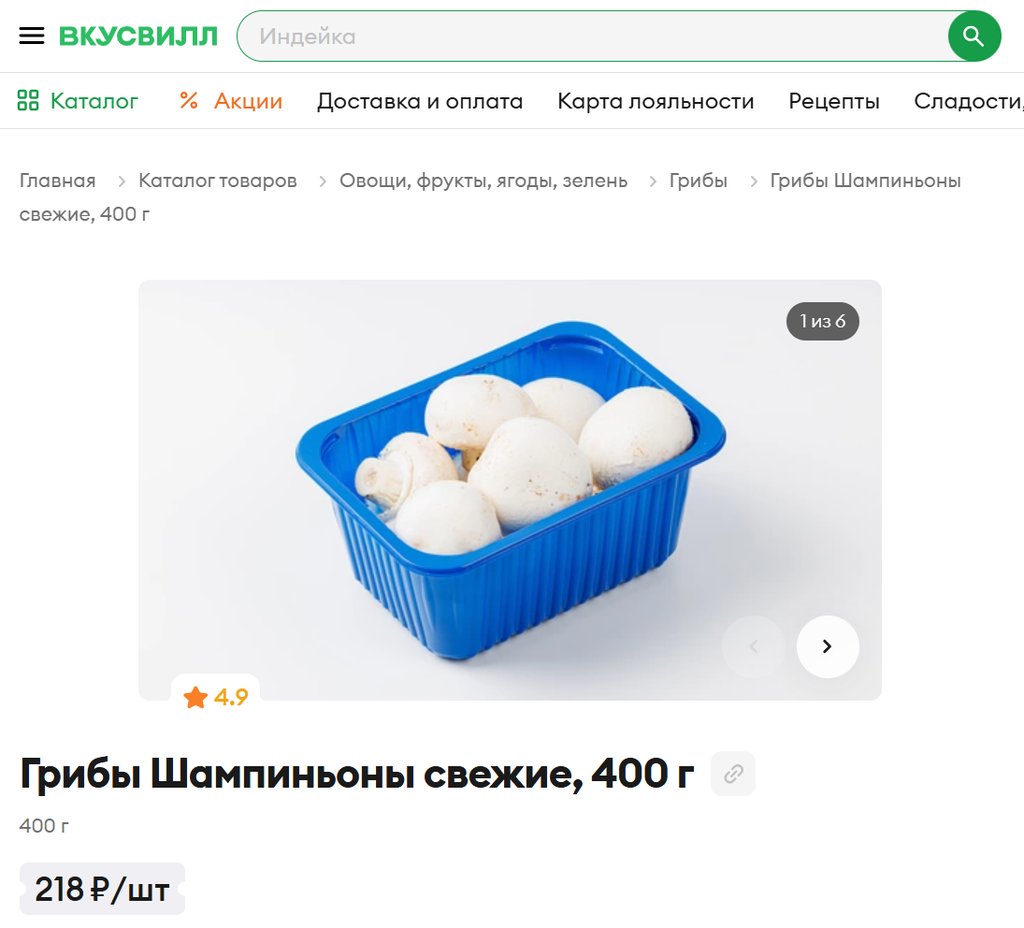Click the Главная breadcrumb link
This screenshot has height=928, width=1024.
pos(57,180)
